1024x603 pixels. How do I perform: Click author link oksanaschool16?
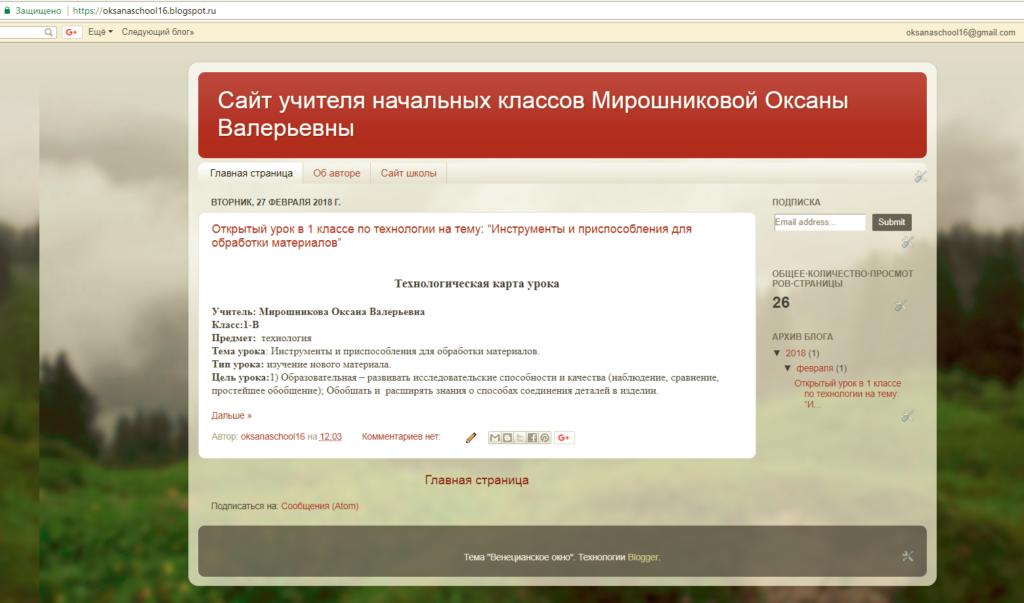coord(272,436)
